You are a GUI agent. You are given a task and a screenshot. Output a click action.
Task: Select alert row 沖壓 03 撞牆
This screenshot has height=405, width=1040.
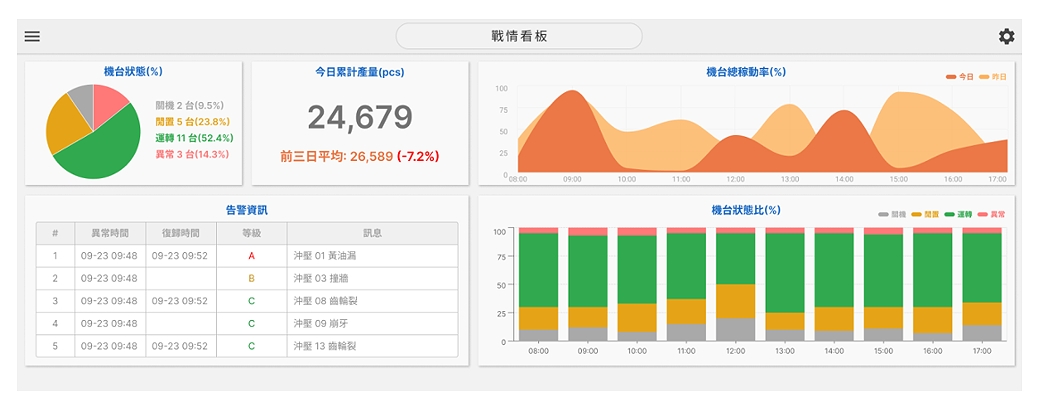point(247,278)
